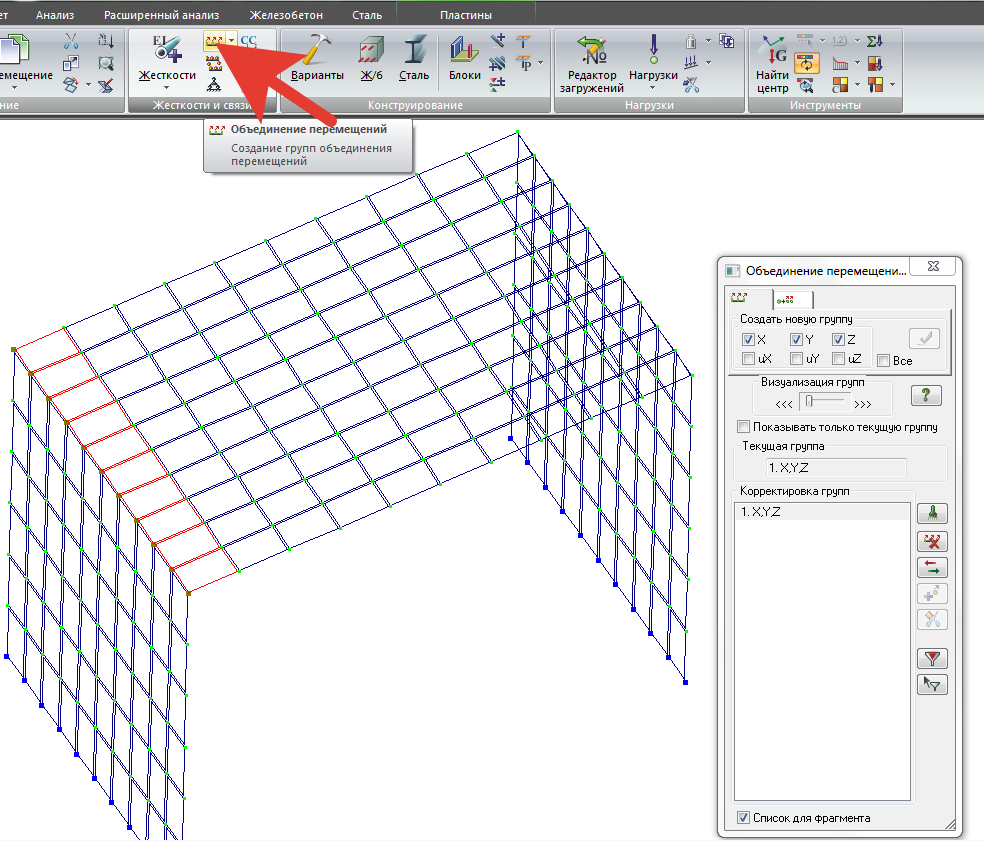Viewport: 984px width, 841px height.
Task: Switch to the Сталь ribbon tab
Action: pos(367,15)
